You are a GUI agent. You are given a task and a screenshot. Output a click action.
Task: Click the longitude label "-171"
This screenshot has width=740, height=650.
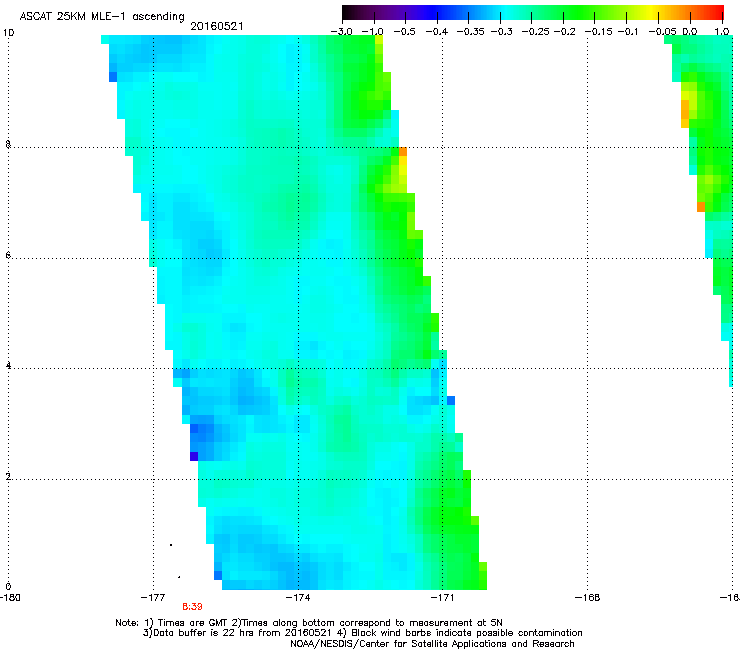[442, 598]
